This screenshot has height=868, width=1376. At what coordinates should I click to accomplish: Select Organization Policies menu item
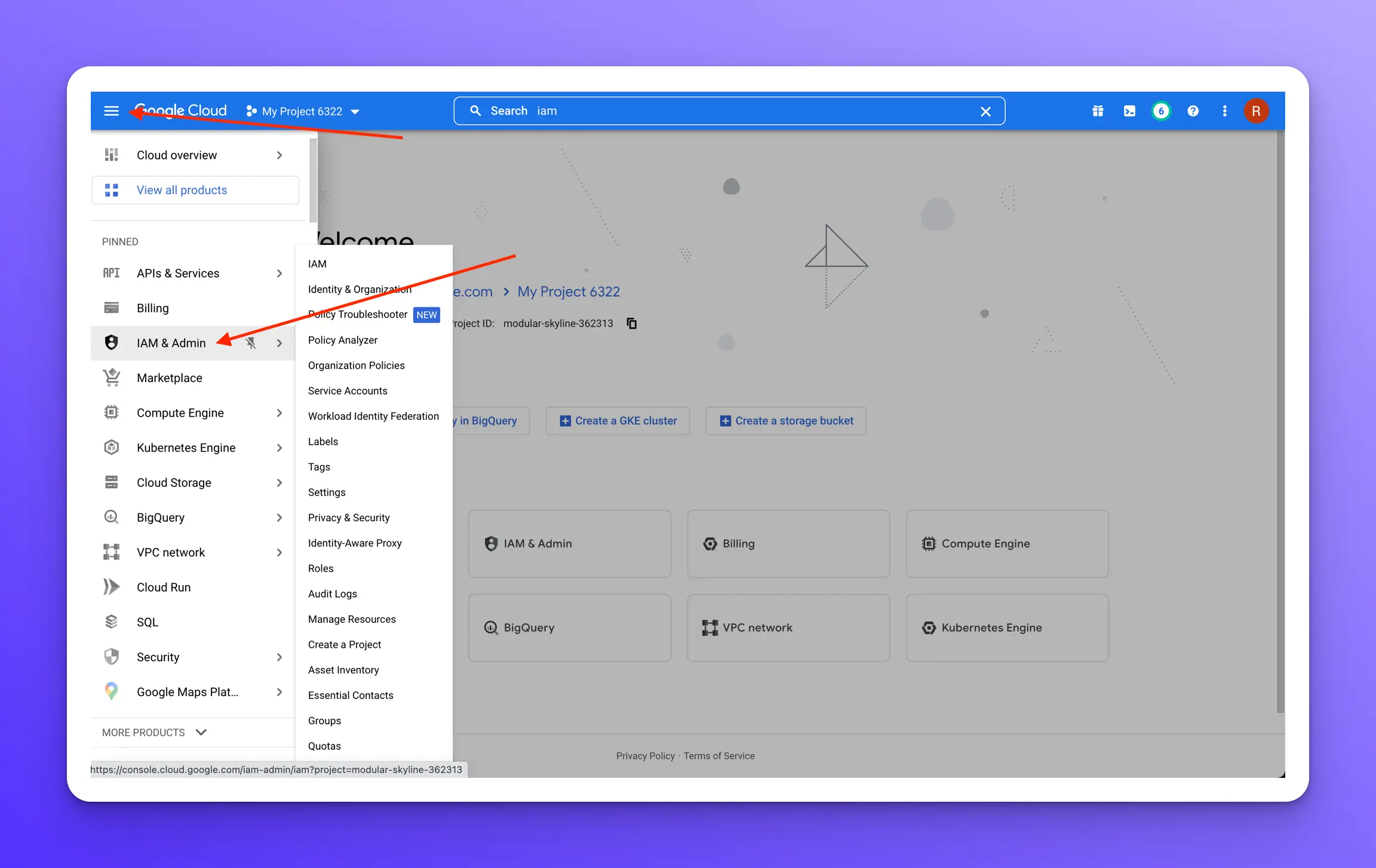pyautogui.click(x=356, y=365)
